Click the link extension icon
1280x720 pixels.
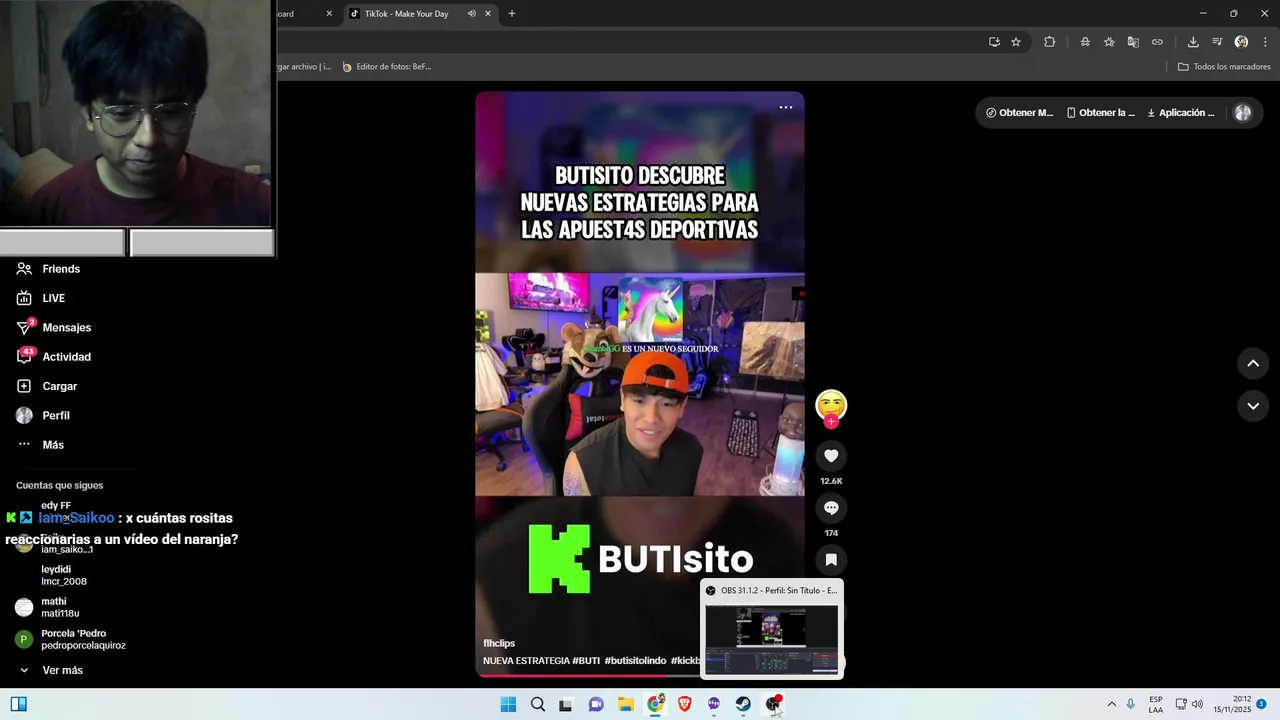point(1157,42)
